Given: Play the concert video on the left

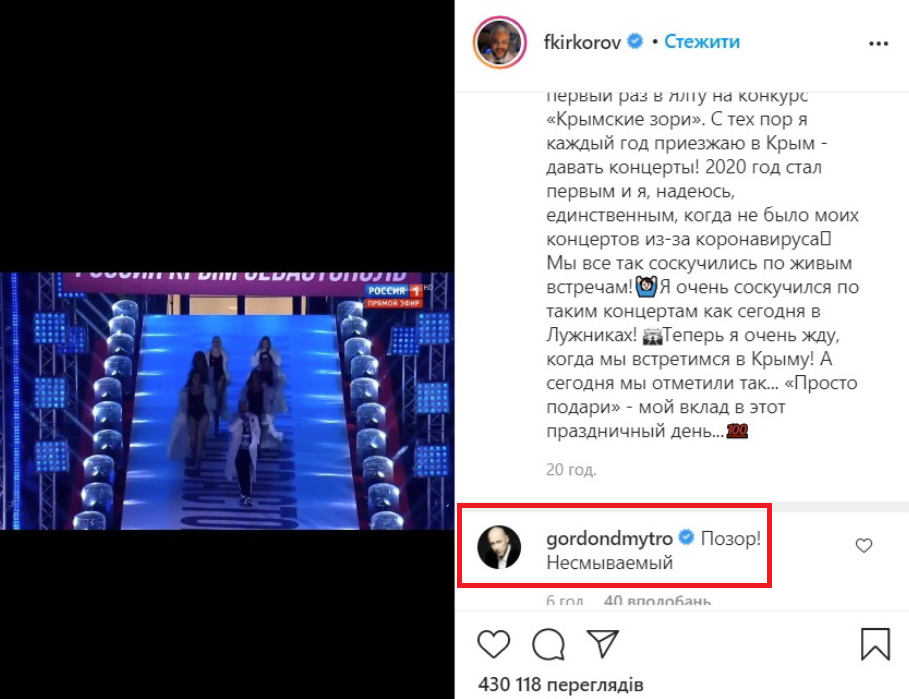Looking at the screenshot, I should pos(227,401).
